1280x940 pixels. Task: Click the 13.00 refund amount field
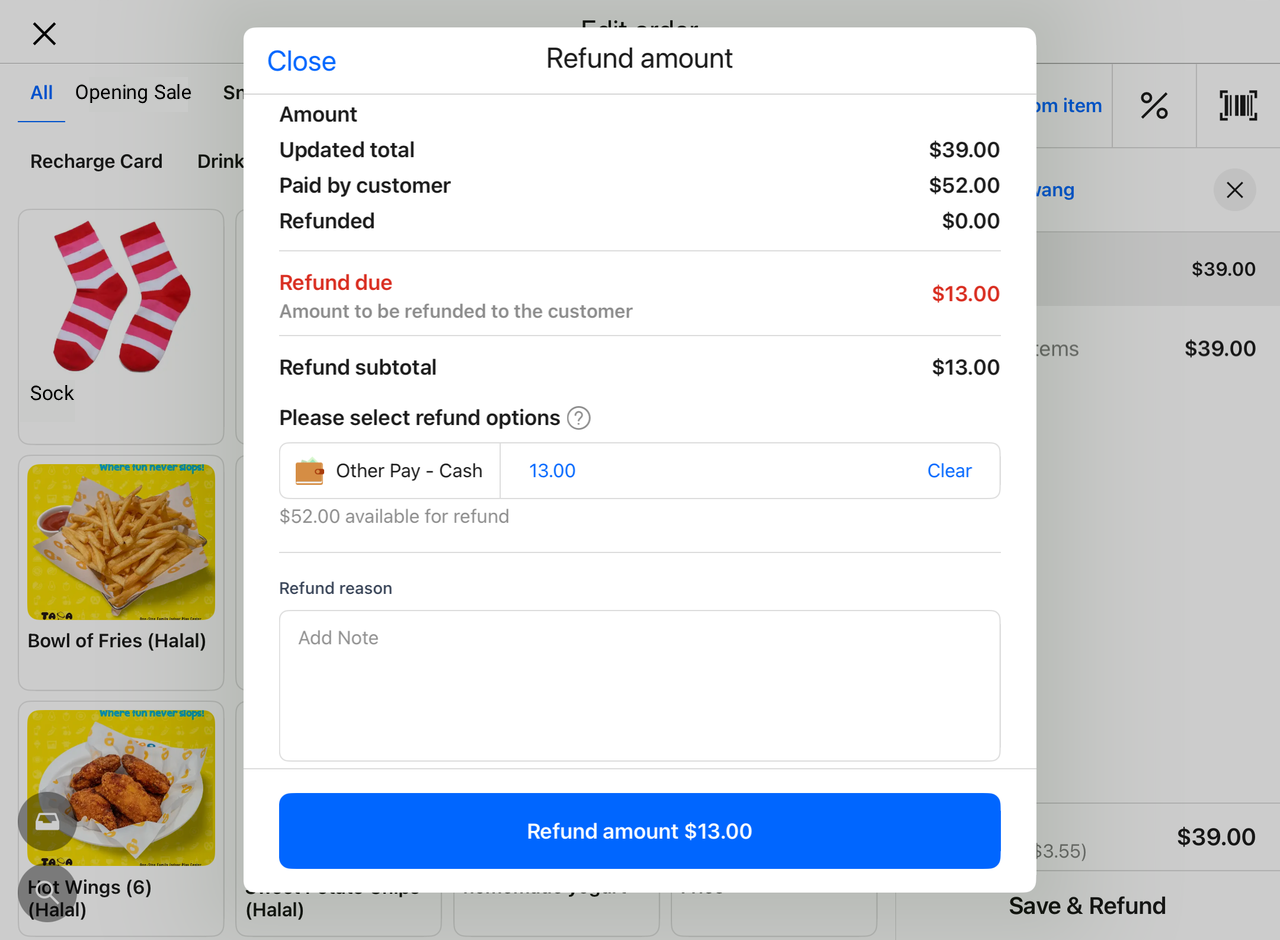click(x=700, y=471)
